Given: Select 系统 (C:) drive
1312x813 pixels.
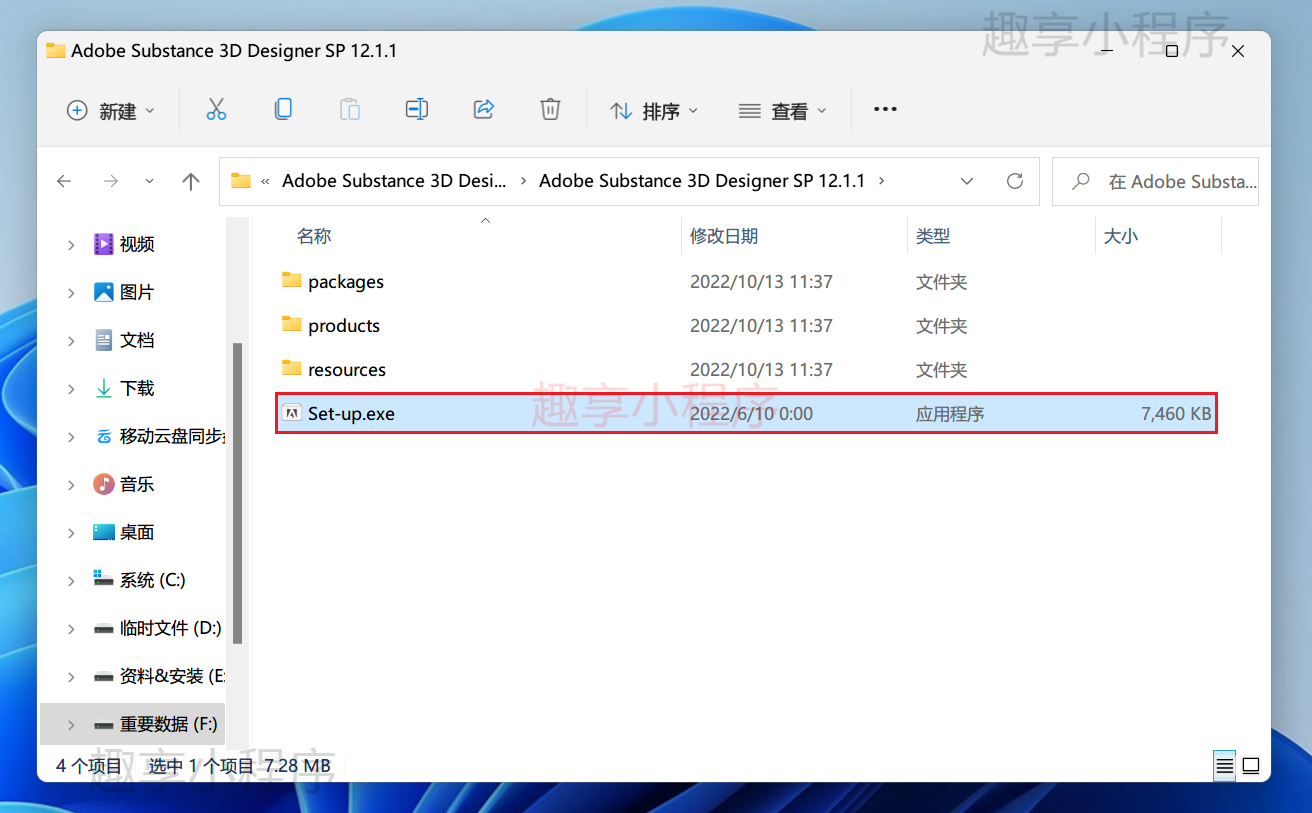Looking at the screenshot, I should (x=153, y=580).
